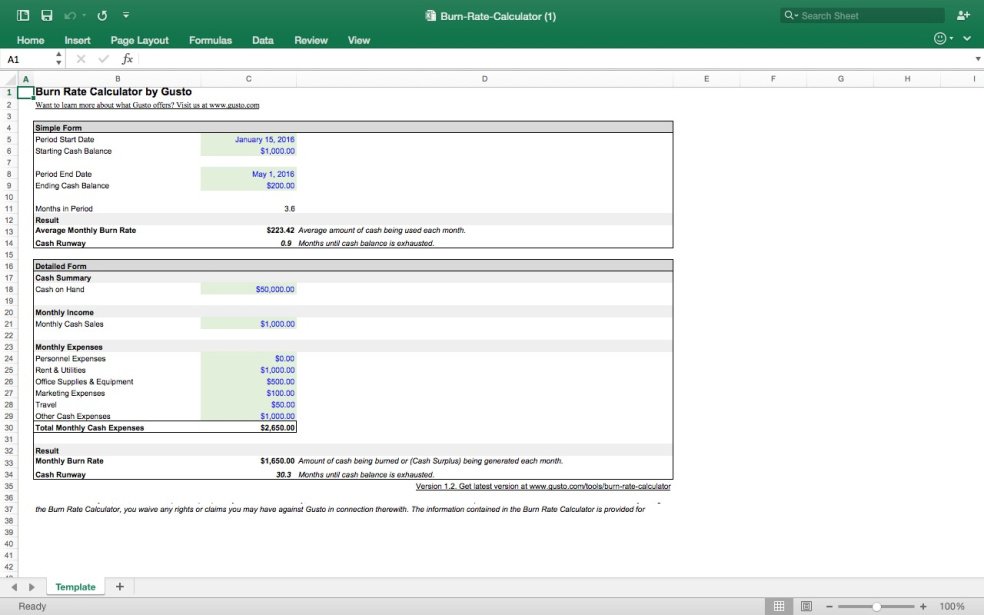This screenshot has height=615, width=984.
Task: Select the Template sheet tab
Action: (75, 587)
